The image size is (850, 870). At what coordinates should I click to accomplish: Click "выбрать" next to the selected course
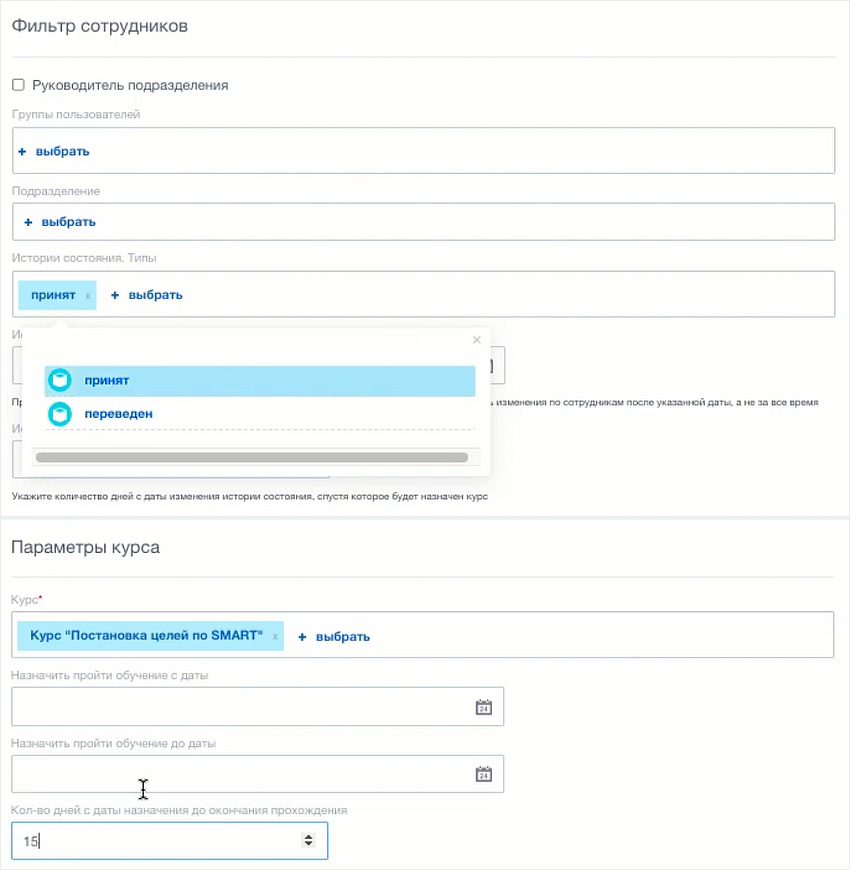click(343, 636)
